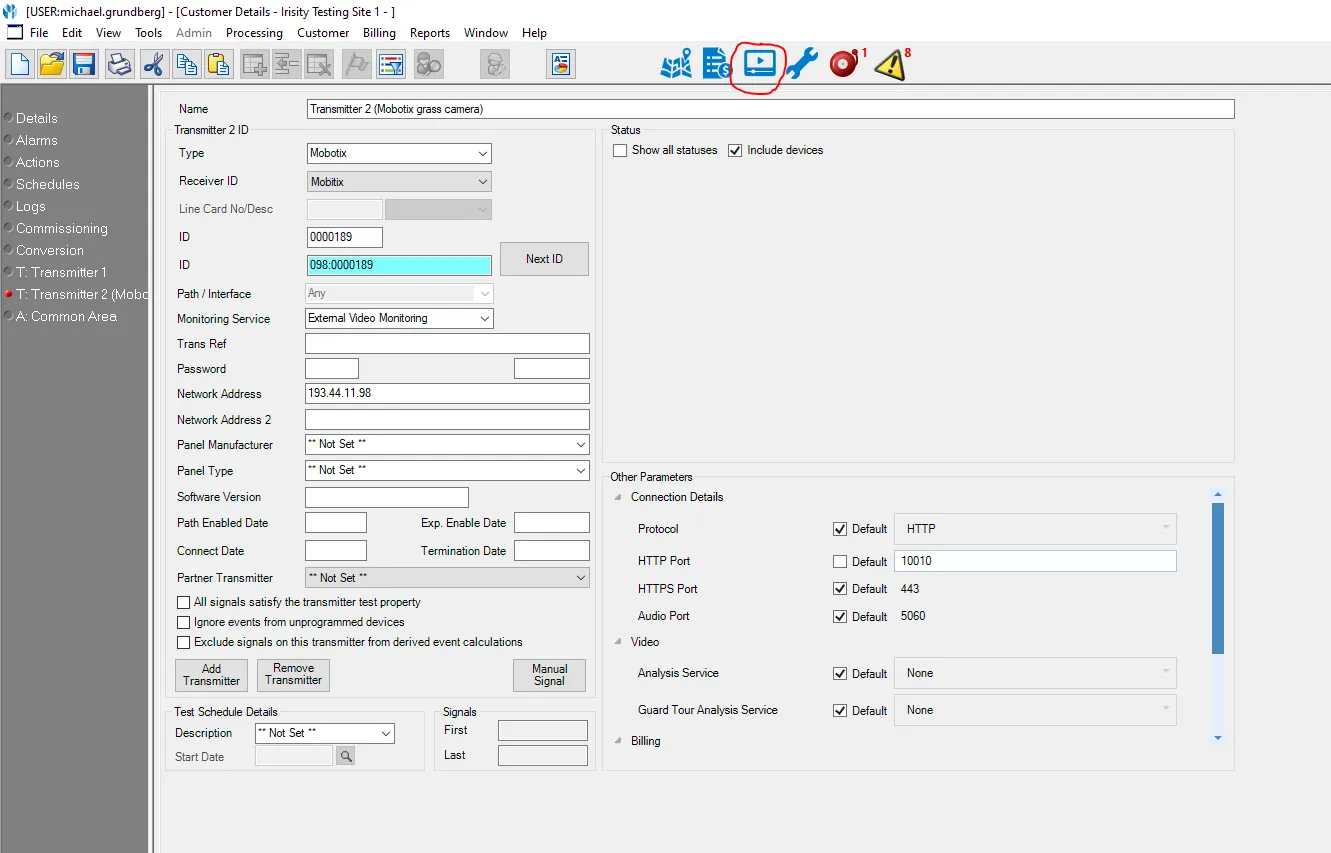
Task: Click the Remove Transmitter button
Action: (x=293, y=675)
